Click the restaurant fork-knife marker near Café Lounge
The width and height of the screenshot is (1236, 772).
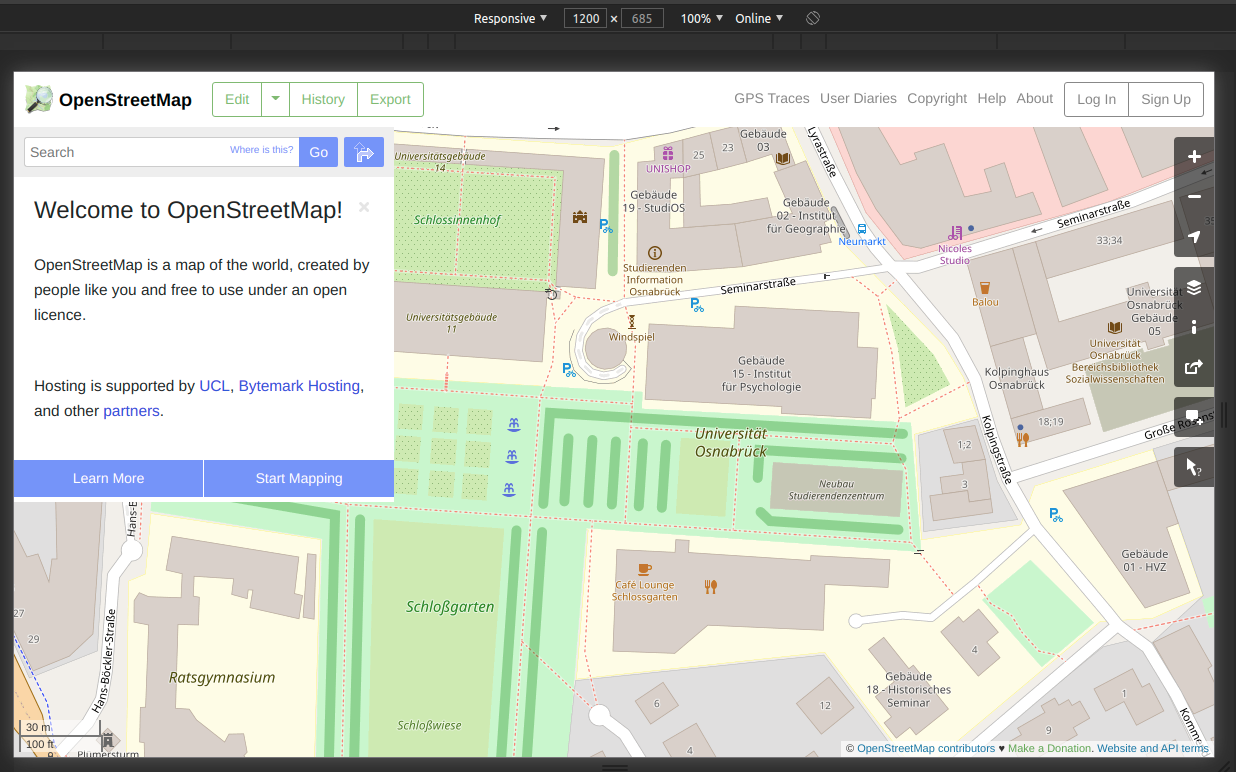[x=711, y=587]
